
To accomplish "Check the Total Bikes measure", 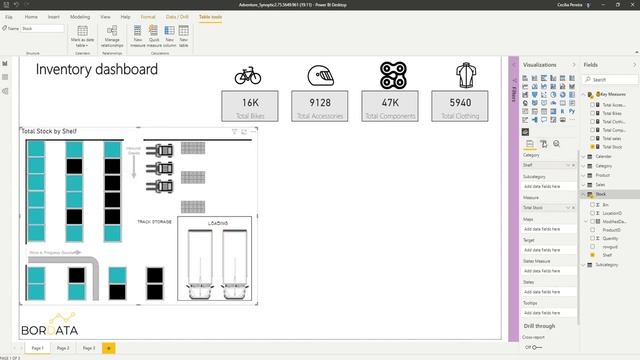I will [592, 113].
